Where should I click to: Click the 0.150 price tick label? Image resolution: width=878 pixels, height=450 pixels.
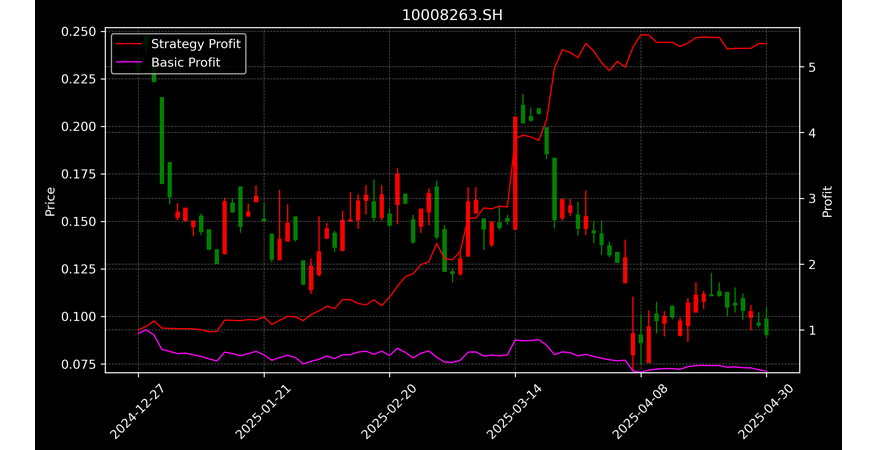[x=78, y=222]
